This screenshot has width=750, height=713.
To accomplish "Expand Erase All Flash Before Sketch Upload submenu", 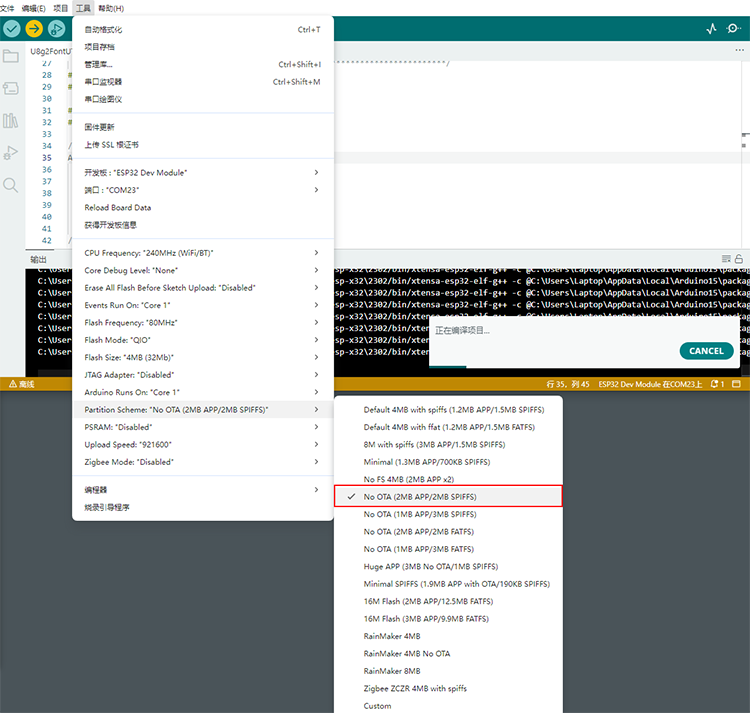I will tap(202, 287).
